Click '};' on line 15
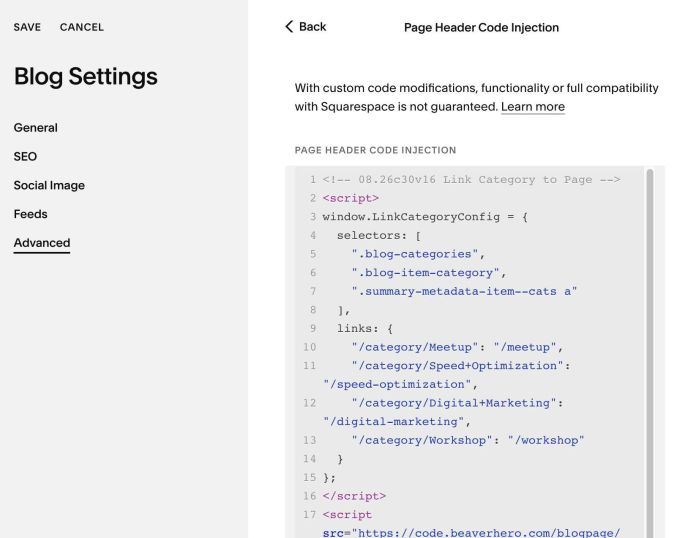700x538 pixels. [x=329, y=478]
